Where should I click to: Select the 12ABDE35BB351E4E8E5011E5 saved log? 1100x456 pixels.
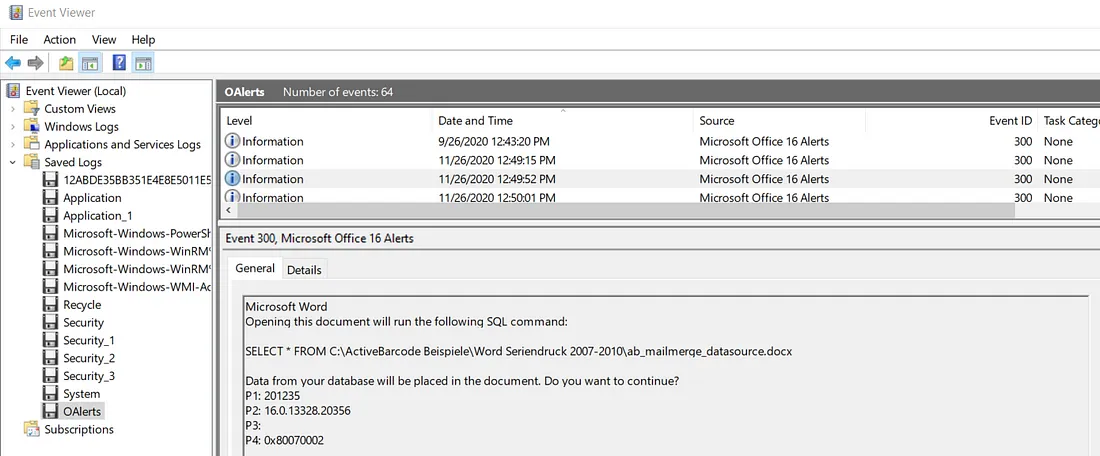coord(136,180)
